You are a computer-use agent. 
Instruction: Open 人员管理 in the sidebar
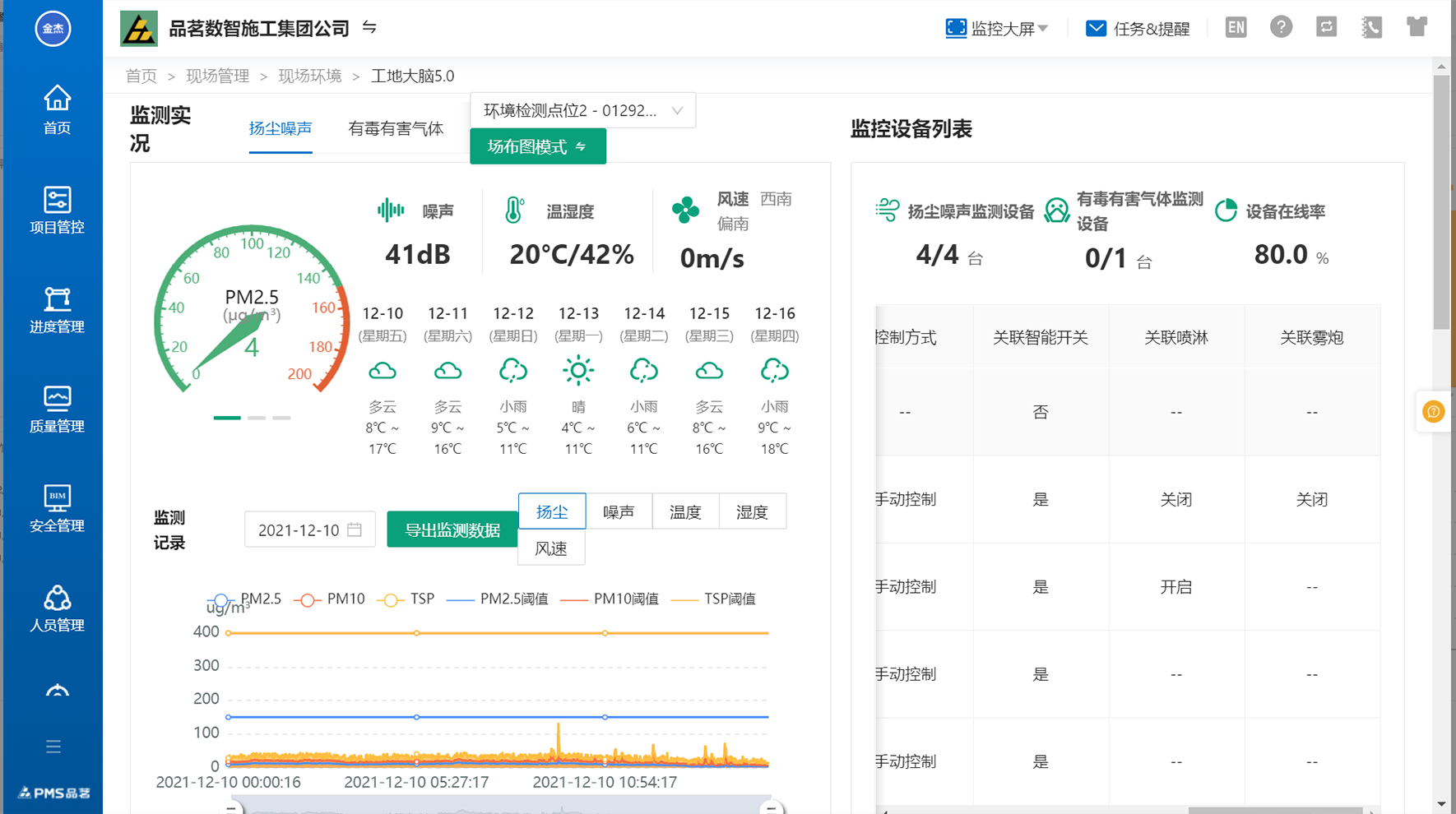click(x=57, y=608)
